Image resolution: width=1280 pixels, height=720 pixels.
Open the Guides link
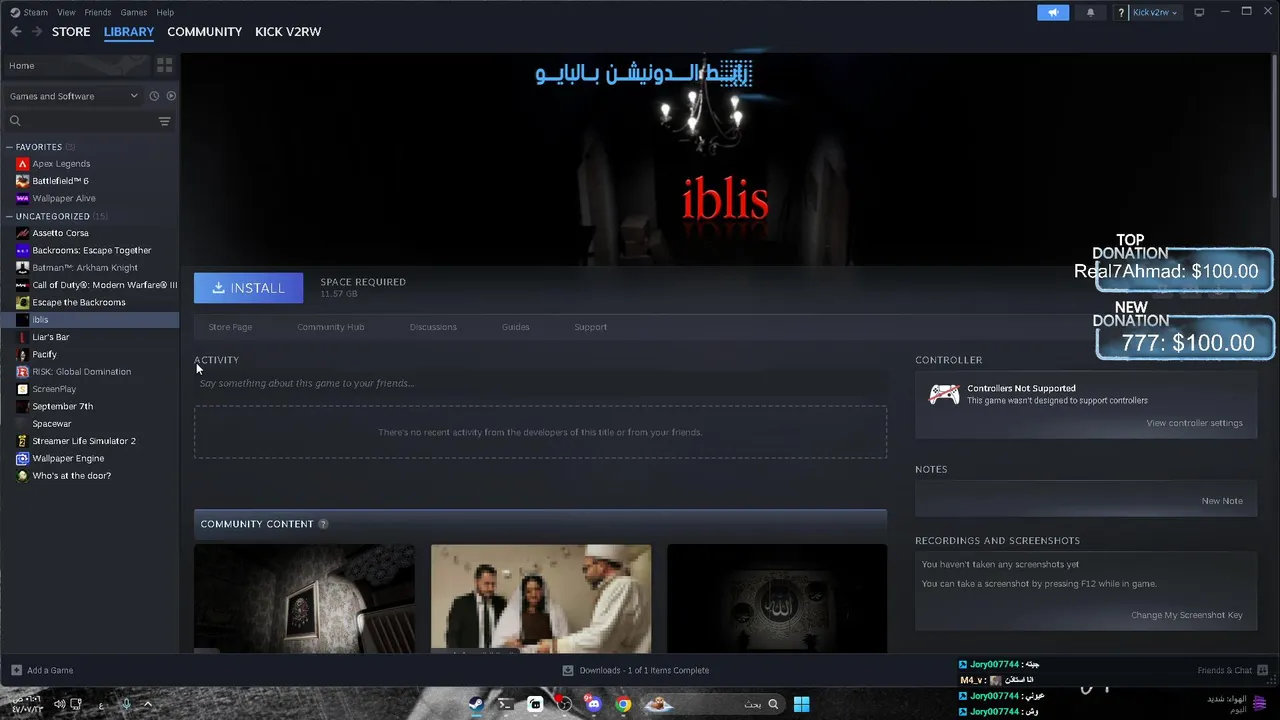(x=516, y=327)
